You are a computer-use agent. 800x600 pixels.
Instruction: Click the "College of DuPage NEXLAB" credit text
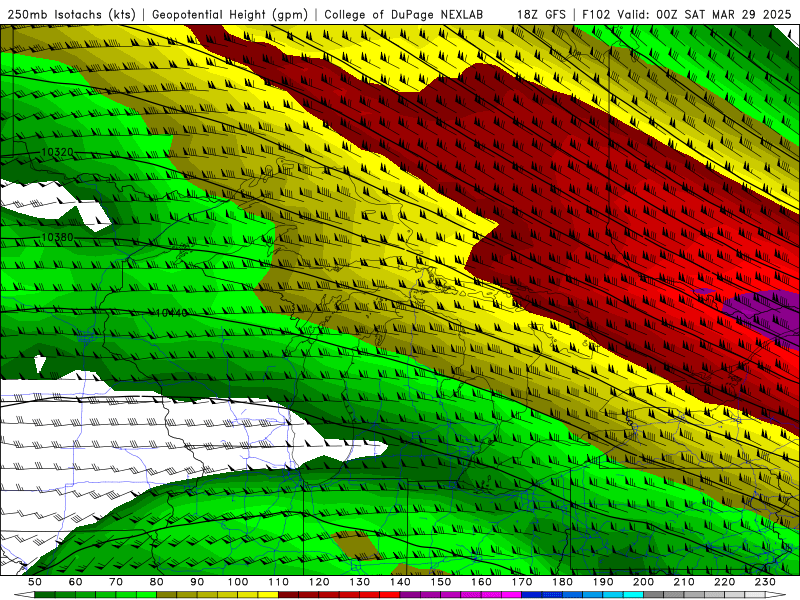point(404,14)
